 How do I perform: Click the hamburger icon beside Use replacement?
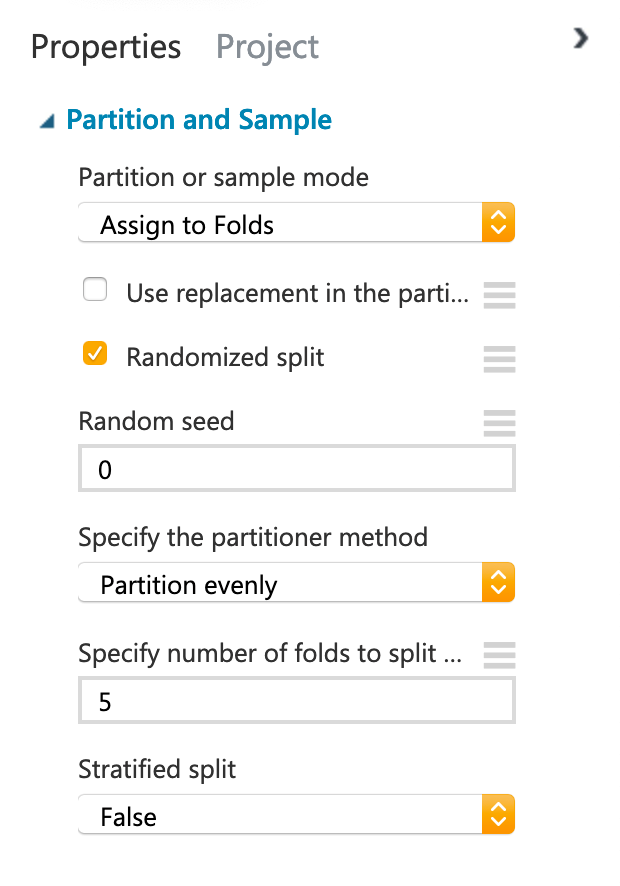pyautogui.click(x=500, y=295)
